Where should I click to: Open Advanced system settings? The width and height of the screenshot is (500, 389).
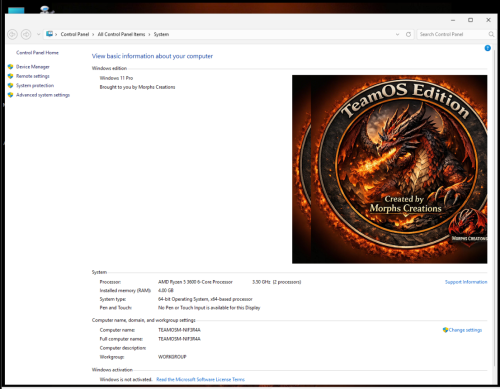tap(43, 95)
